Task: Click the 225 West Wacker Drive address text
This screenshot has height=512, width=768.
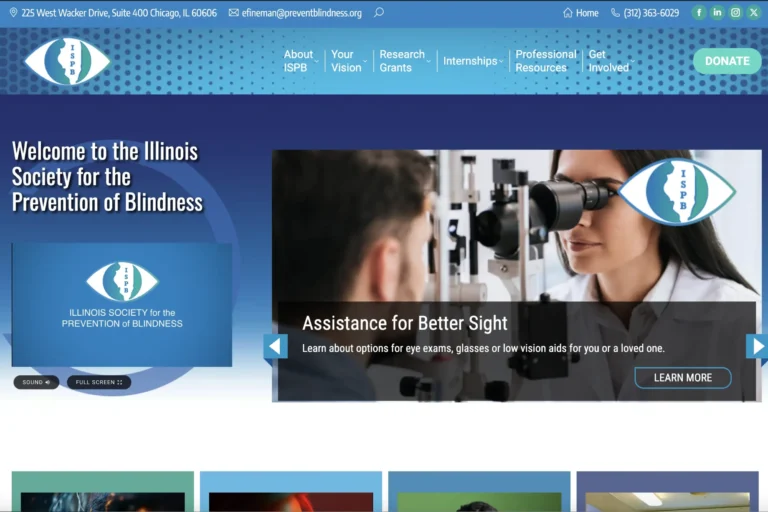Action: (x=119, y=13)
